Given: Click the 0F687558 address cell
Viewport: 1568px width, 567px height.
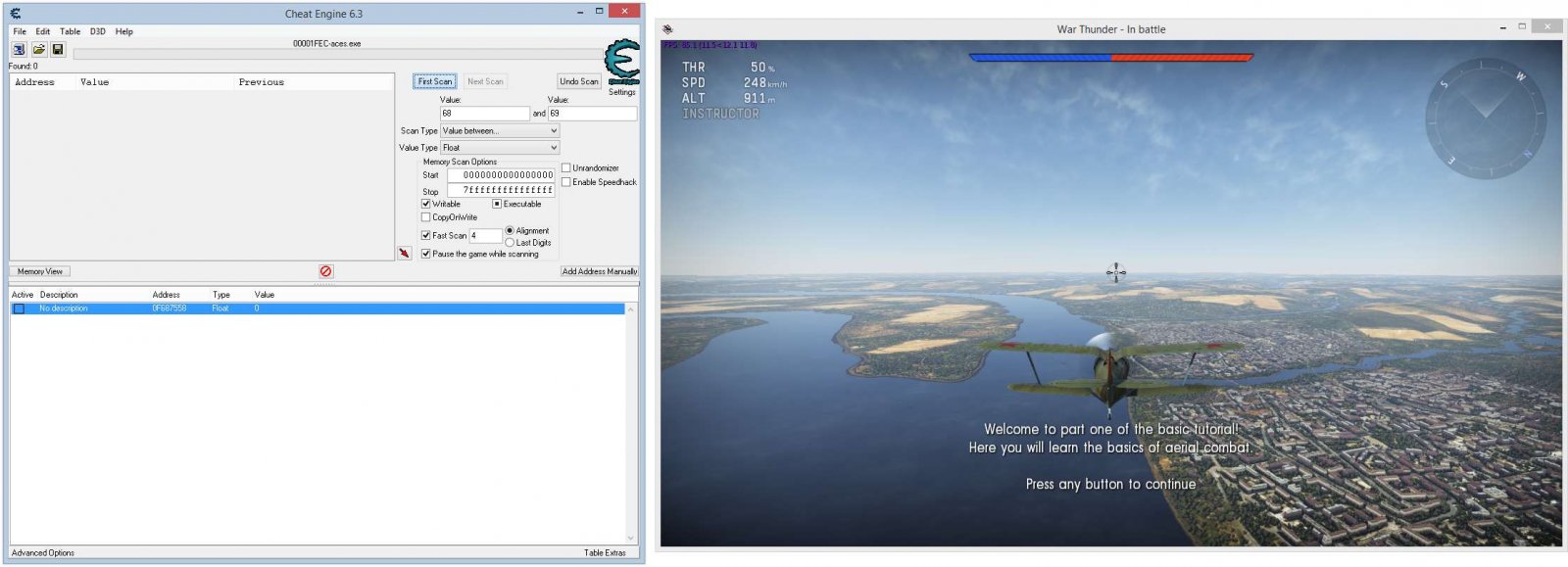Looking at the screenshot, I should coord(170,308).
